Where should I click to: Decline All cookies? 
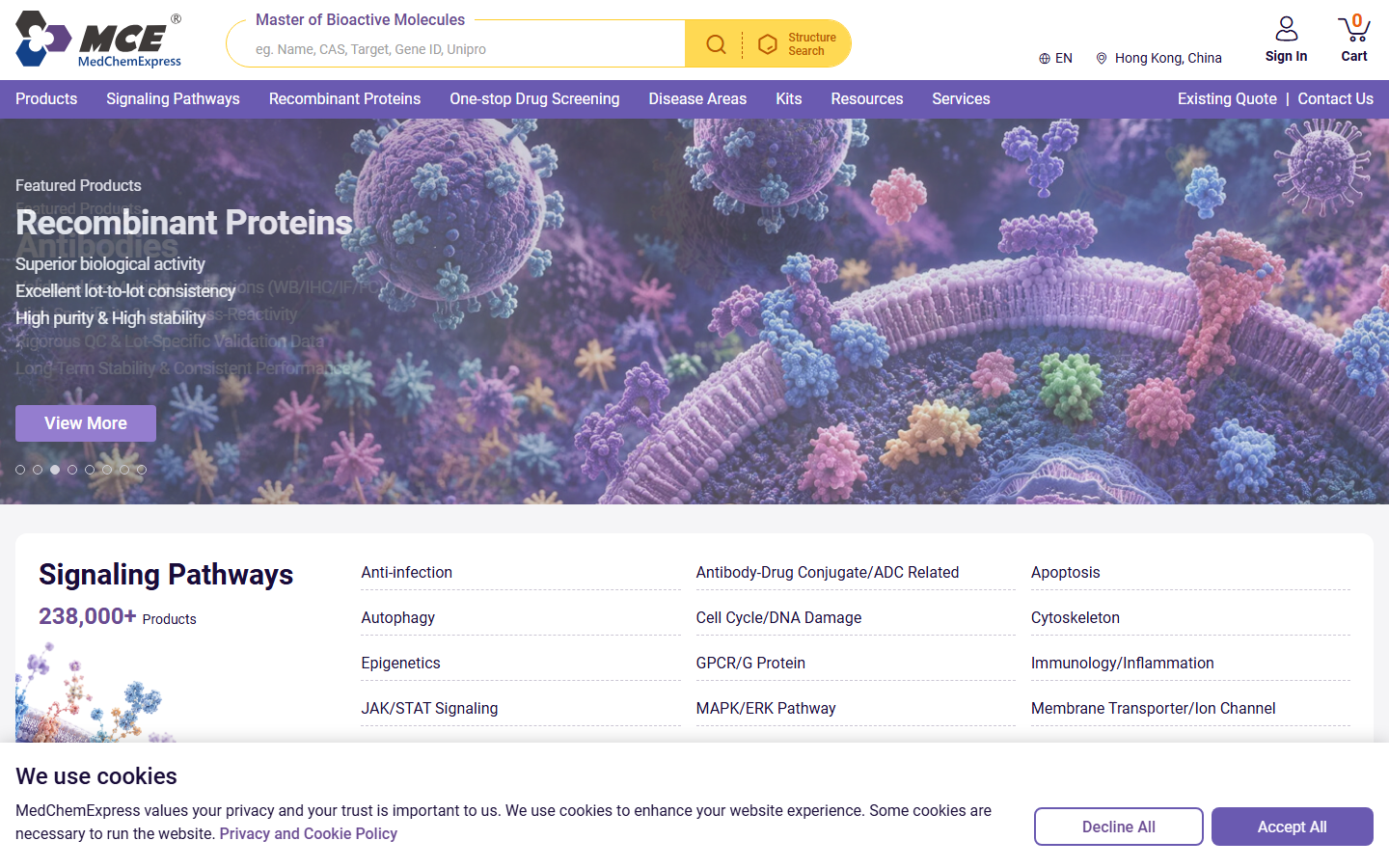point(1119,827)
